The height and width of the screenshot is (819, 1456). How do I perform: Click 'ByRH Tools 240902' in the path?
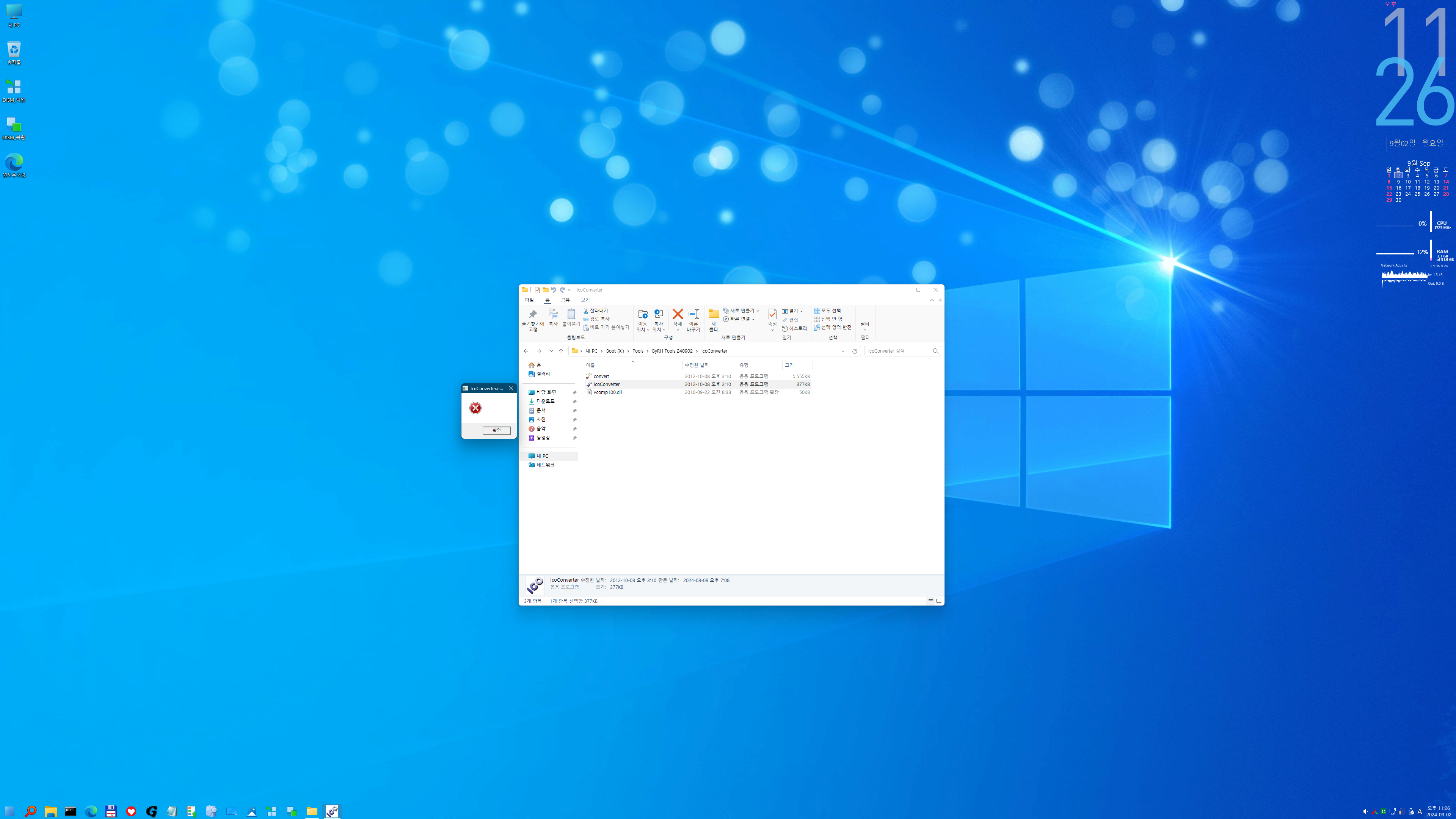click(x=672, y=351)
